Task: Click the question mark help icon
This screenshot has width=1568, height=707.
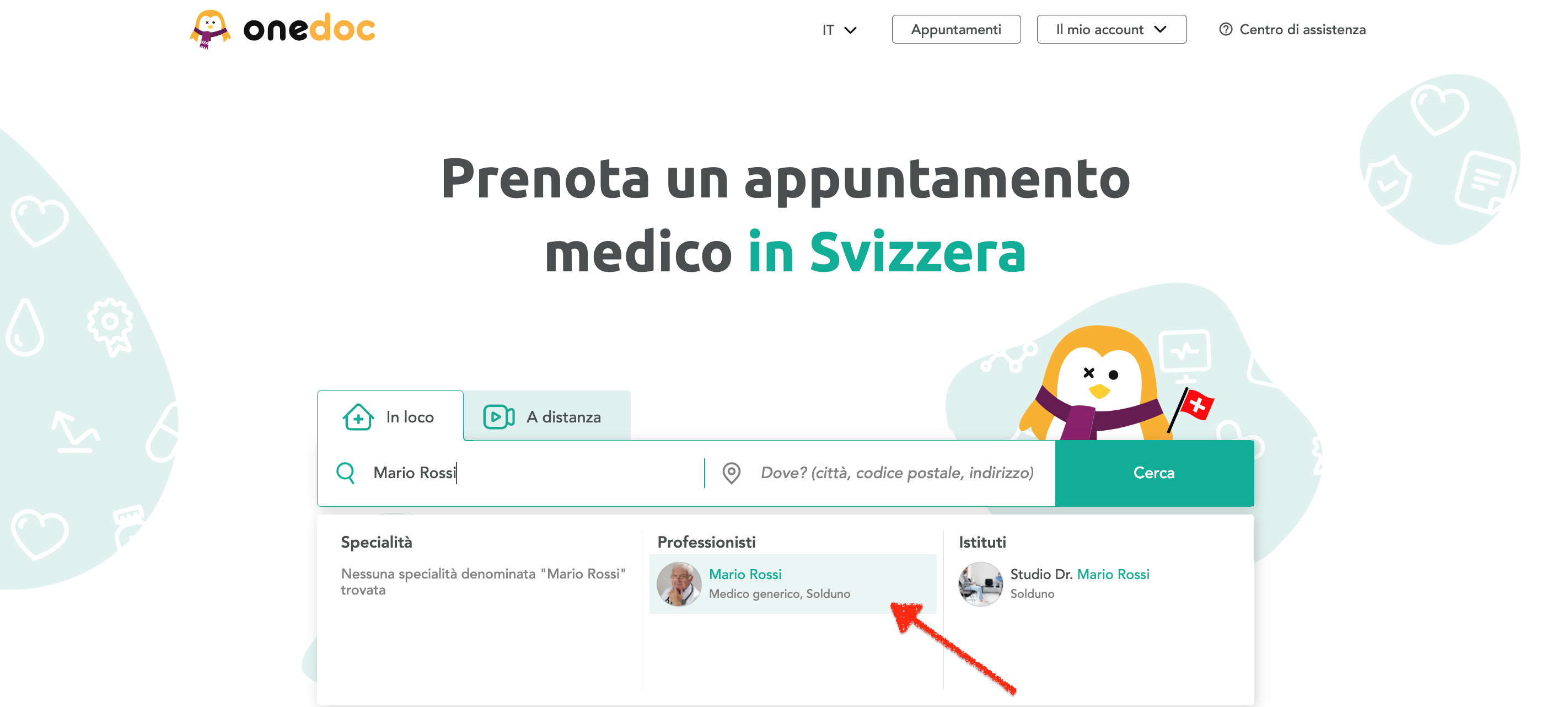Action: tap(1225, 29)
